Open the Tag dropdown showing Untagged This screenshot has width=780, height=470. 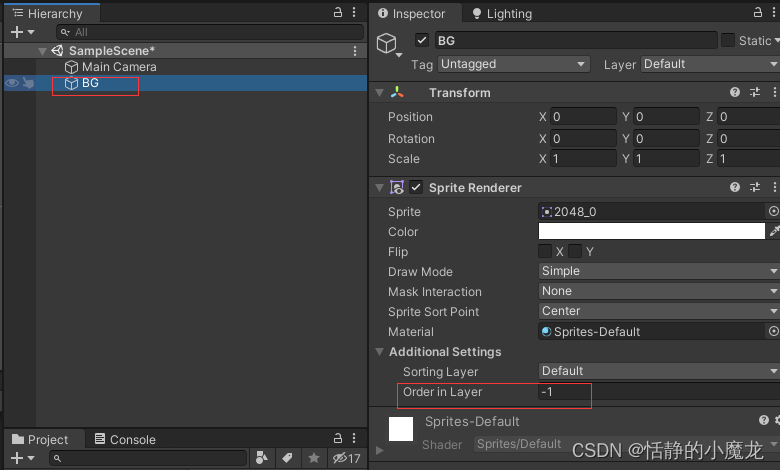513,64
